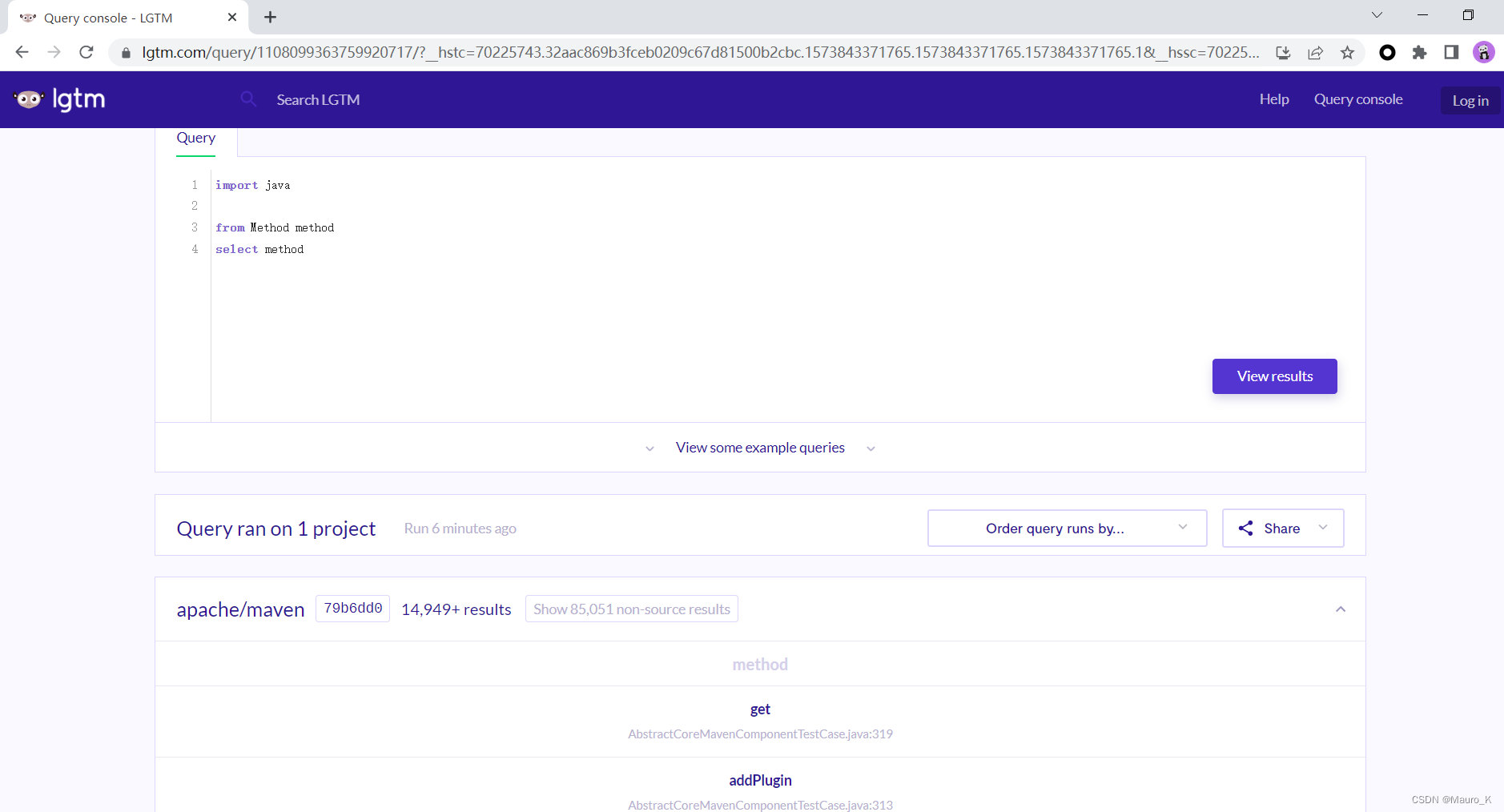This screenshot has height=812, width=1504.
Task: Expand example queries using right chevron
Action: click(x=871, y=448)
